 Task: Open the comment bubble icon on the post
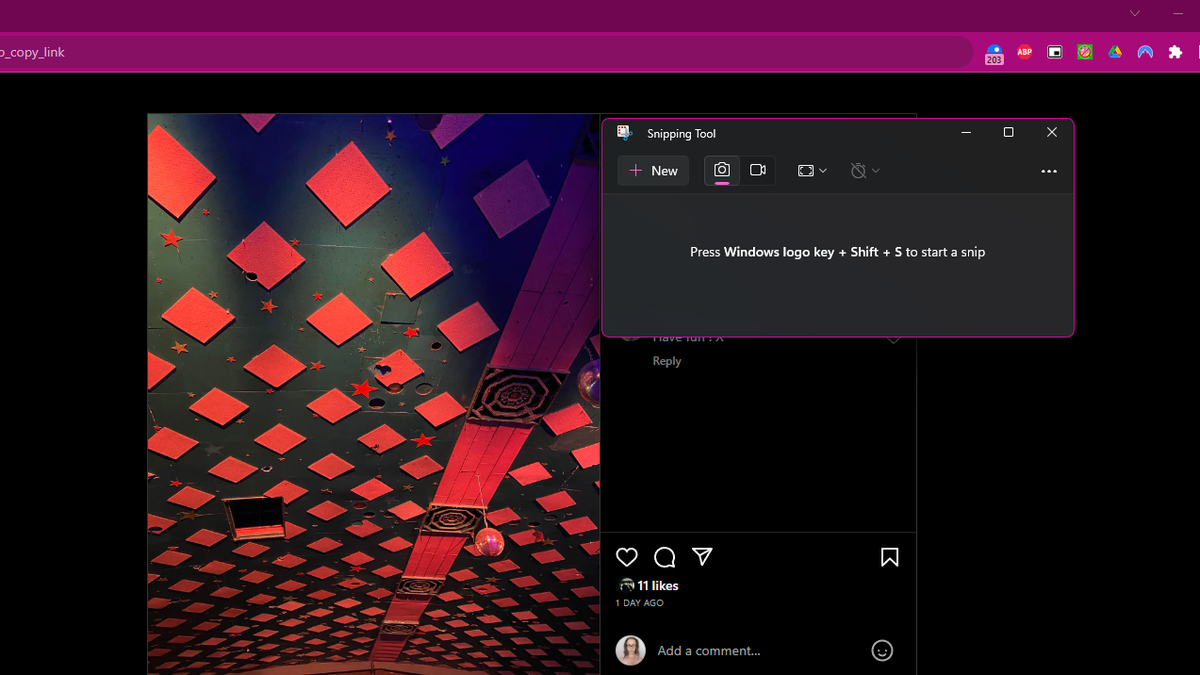tap(665, 557)
